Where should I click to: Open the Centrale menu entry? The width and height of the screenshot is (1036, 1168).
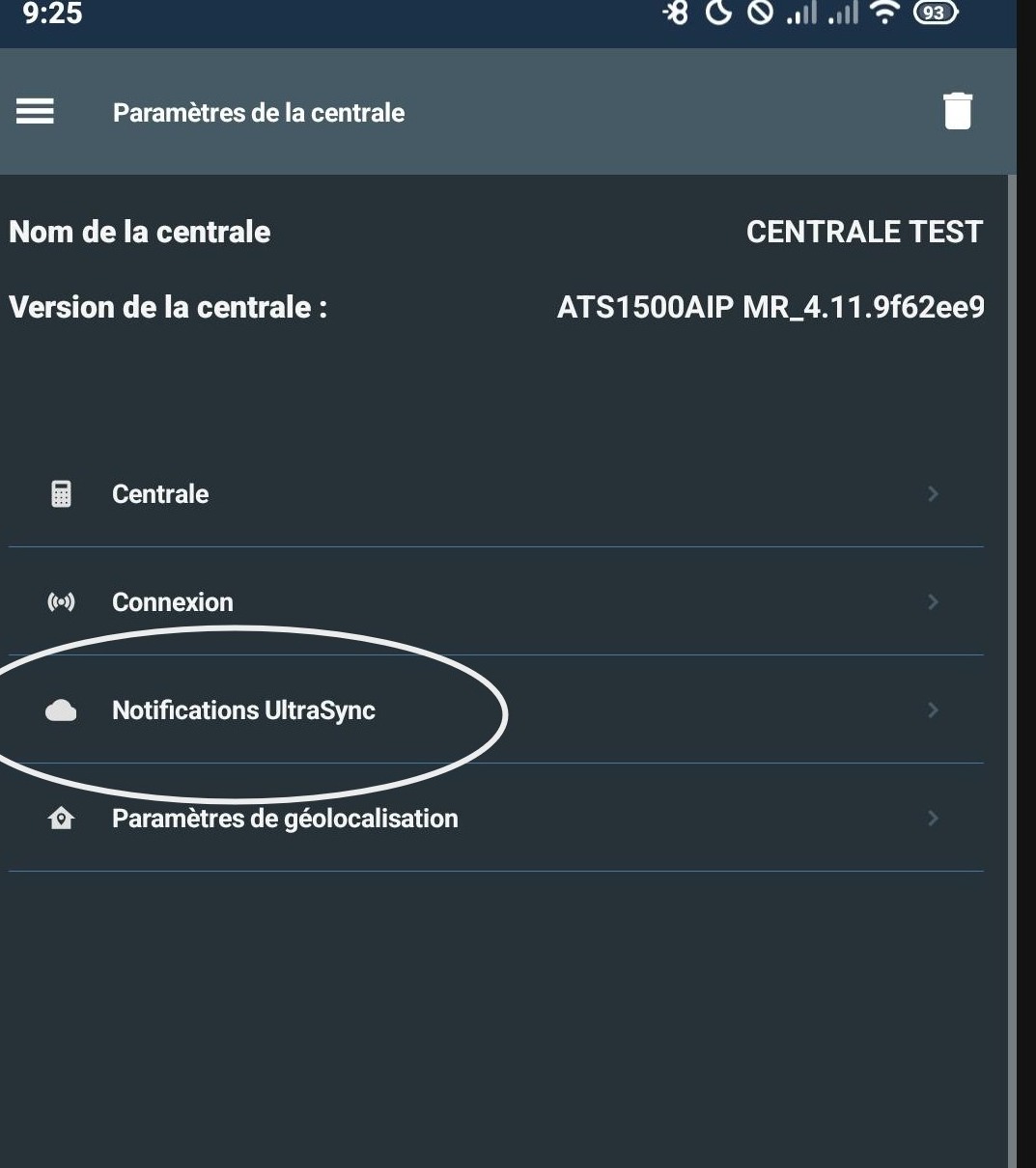[160, 494]
